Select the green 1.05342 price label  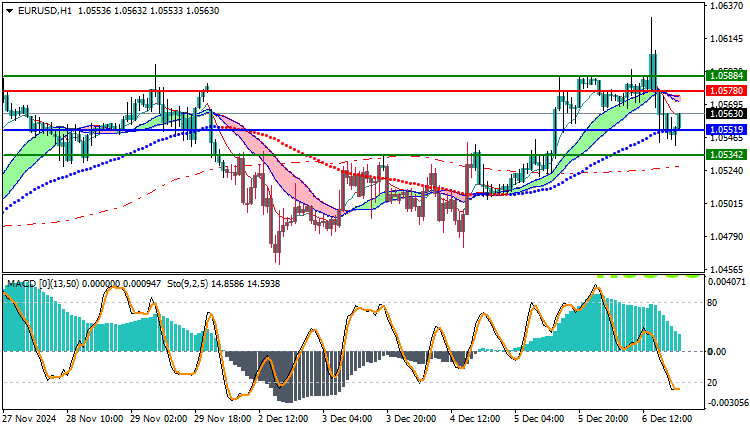coord(726,154)
